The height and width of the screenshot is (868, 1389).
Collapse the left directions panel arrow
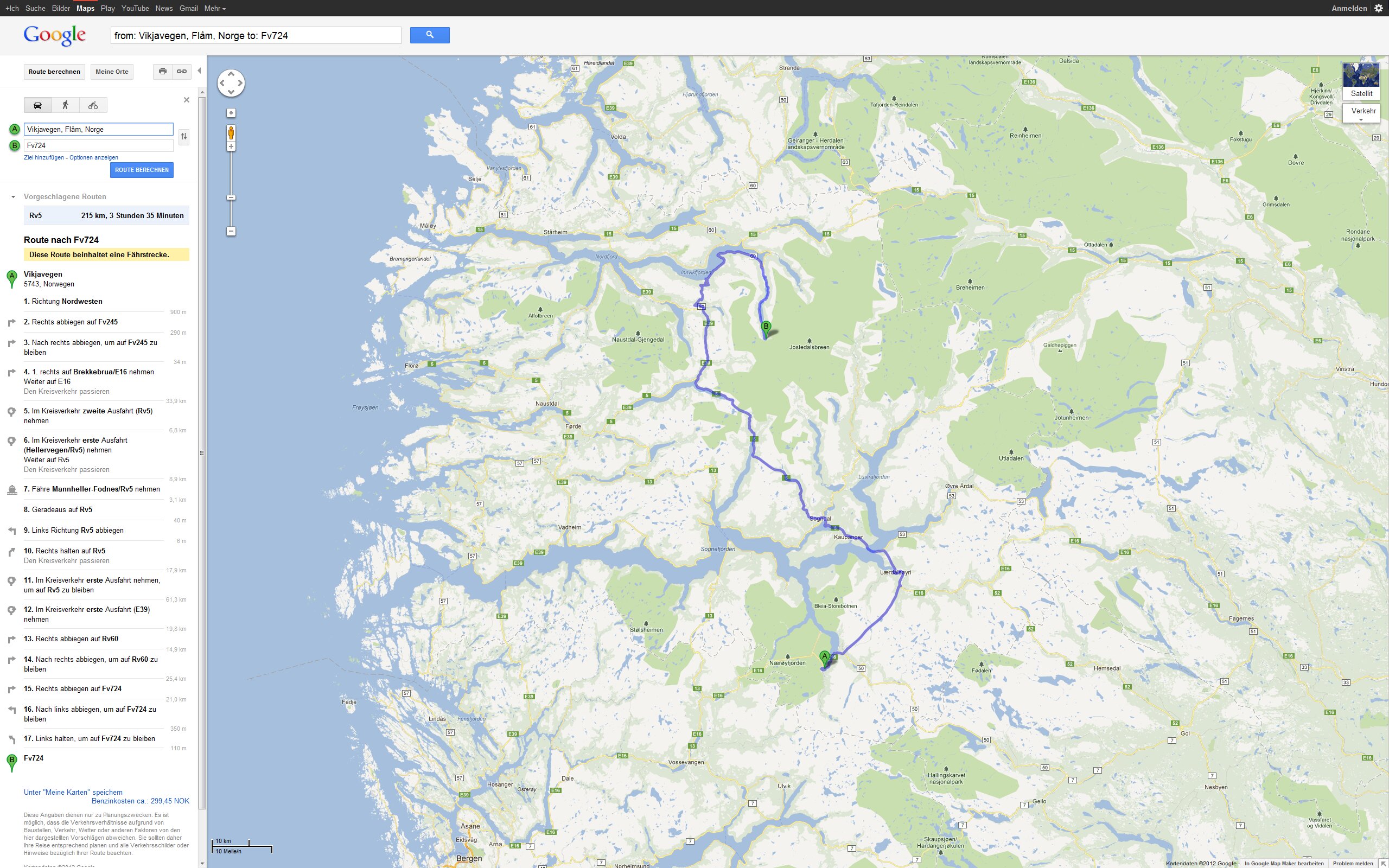point(199,71)
